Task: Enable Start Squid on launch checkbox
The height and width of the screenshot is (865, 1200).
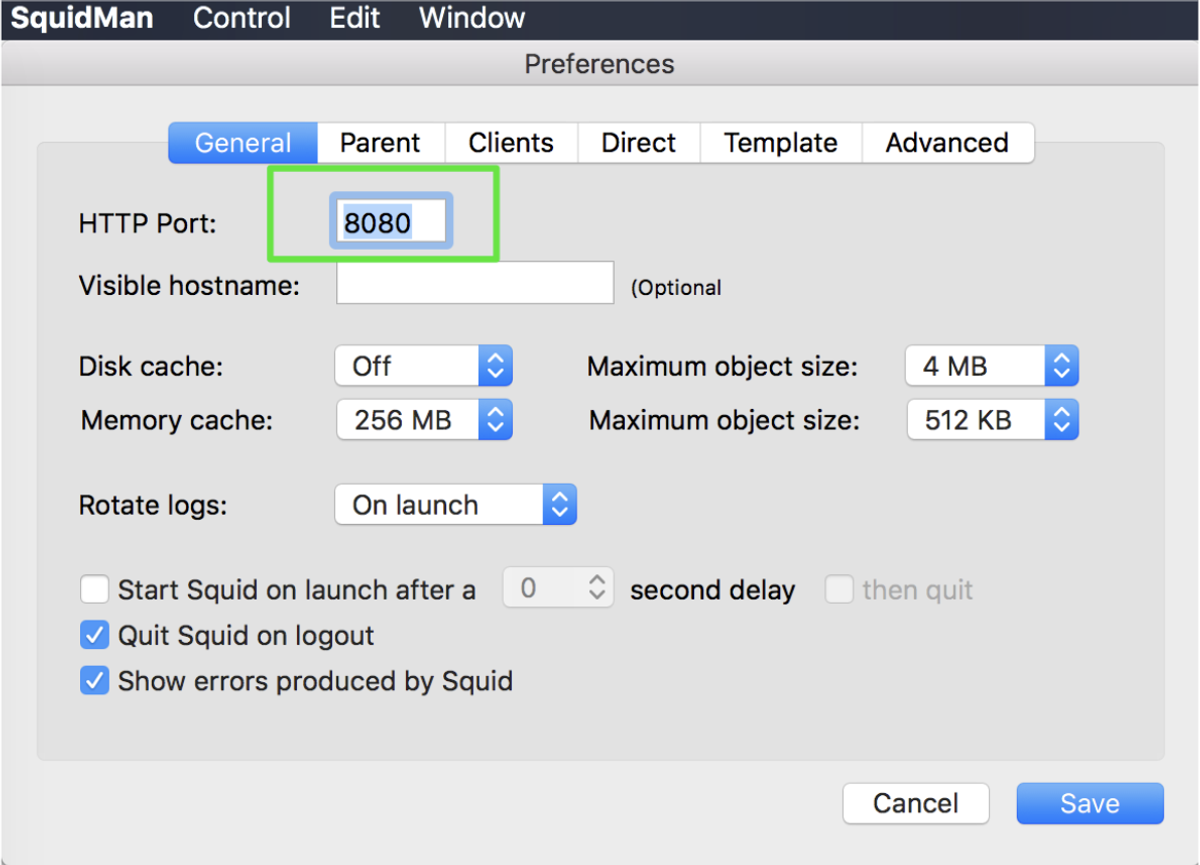Action: pyautogui.click(x=95, y=590)
